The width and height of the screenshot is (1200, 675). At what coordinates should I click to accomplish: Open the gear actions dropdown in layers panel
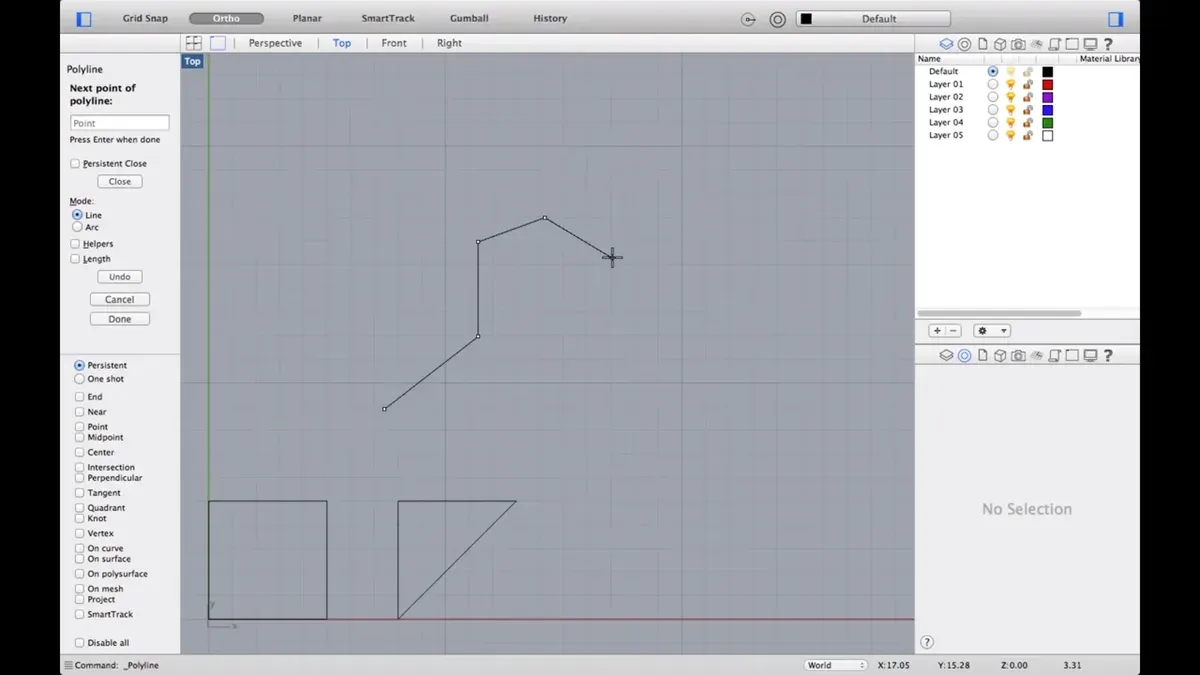(x=992, y=331)
